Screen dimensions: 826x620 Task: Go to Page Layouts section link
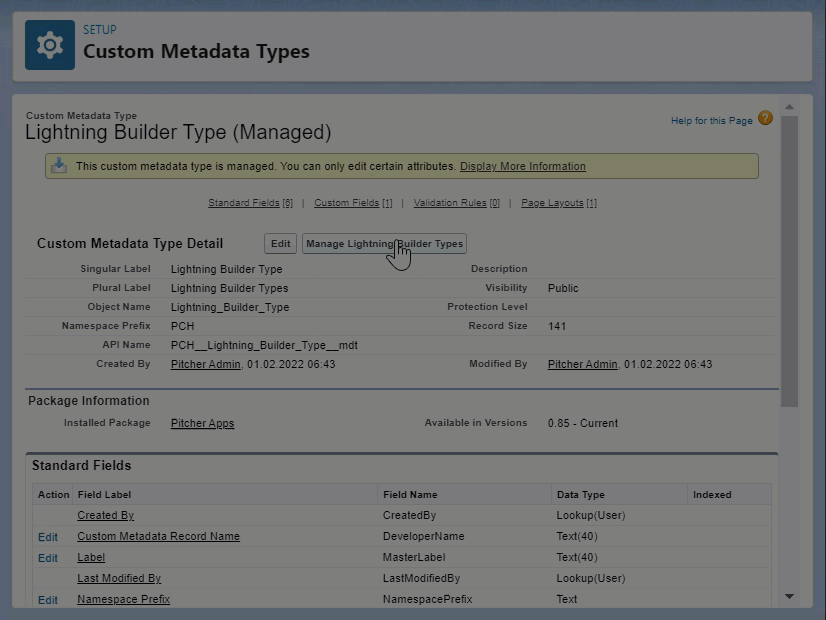[558, 203]
